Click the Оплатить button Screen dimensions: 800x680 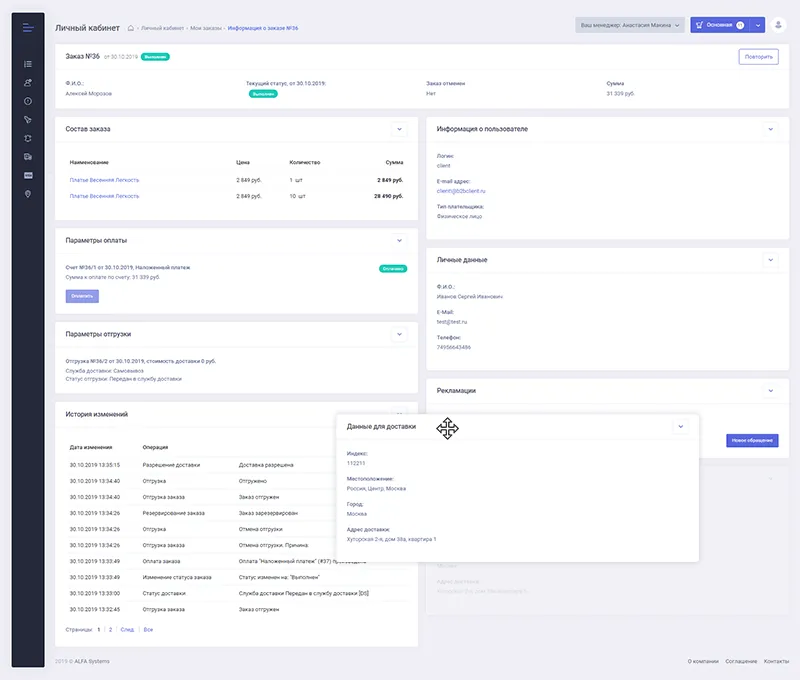pos(82,296)
